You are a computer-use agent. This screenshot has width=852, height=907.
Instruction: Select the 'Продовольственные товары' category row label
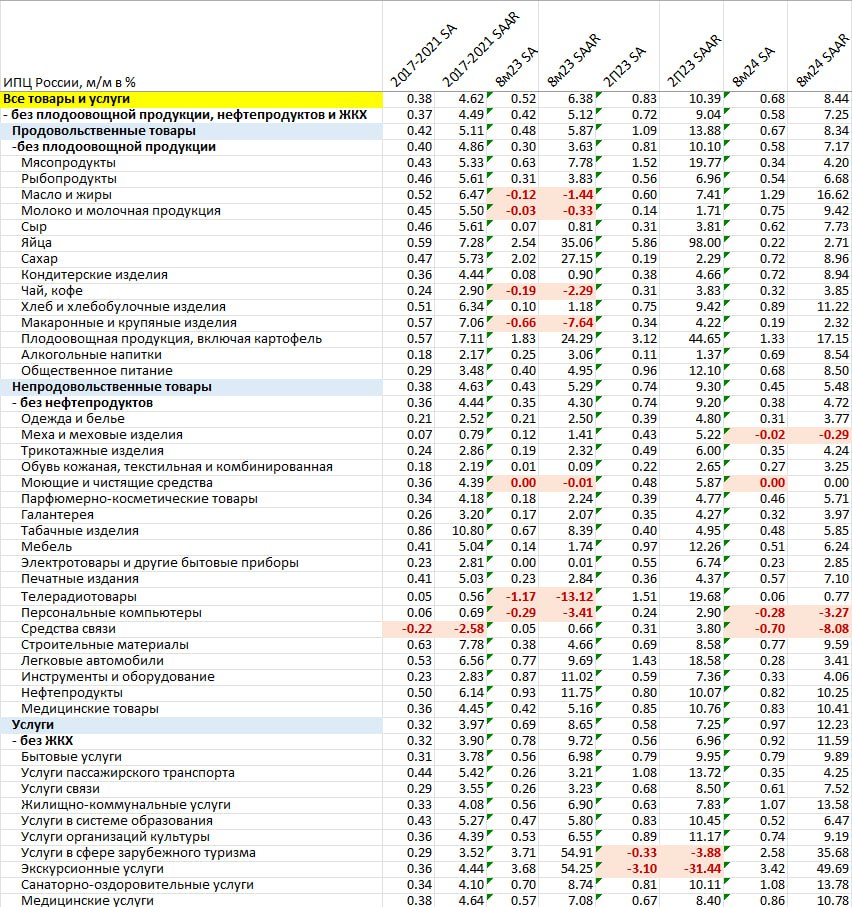[103, 131]
